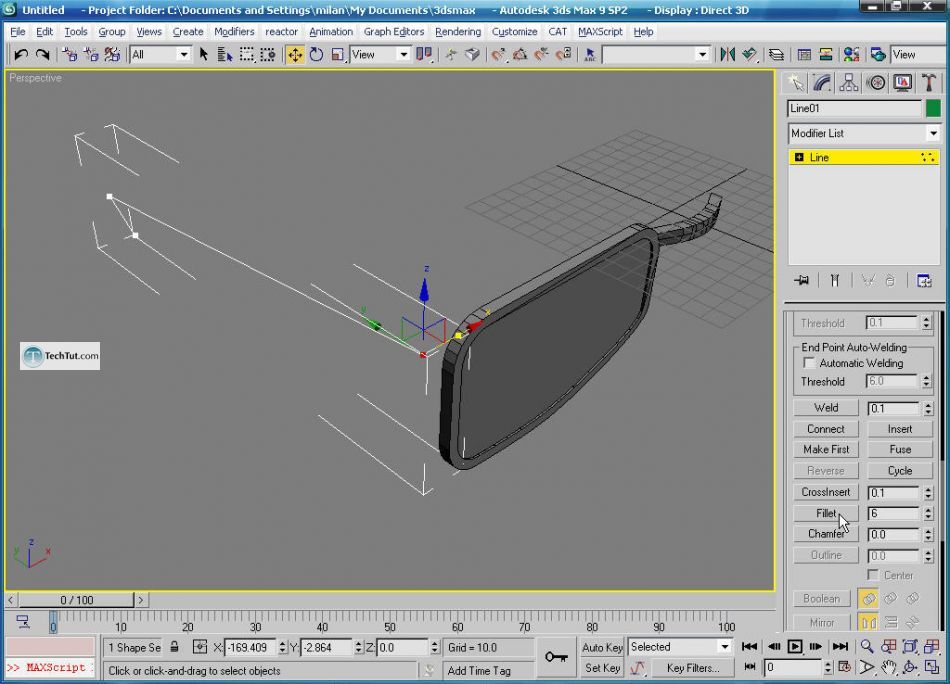Open the All selection filter dropdown
The height and width of the screenshot is (684, 950).
click(160, 55)
